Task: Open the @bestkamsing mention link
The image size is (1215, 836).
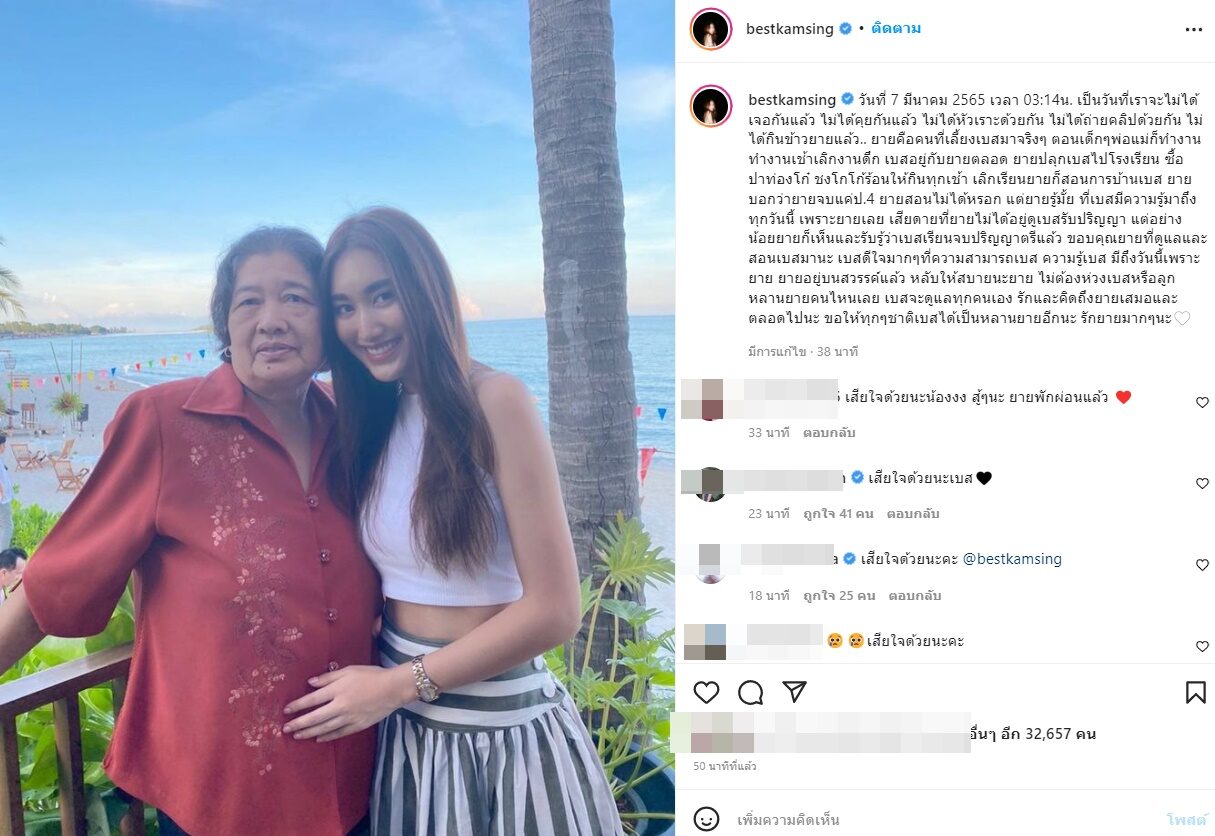Action: pyautogui.click(x=1010, y=559)
